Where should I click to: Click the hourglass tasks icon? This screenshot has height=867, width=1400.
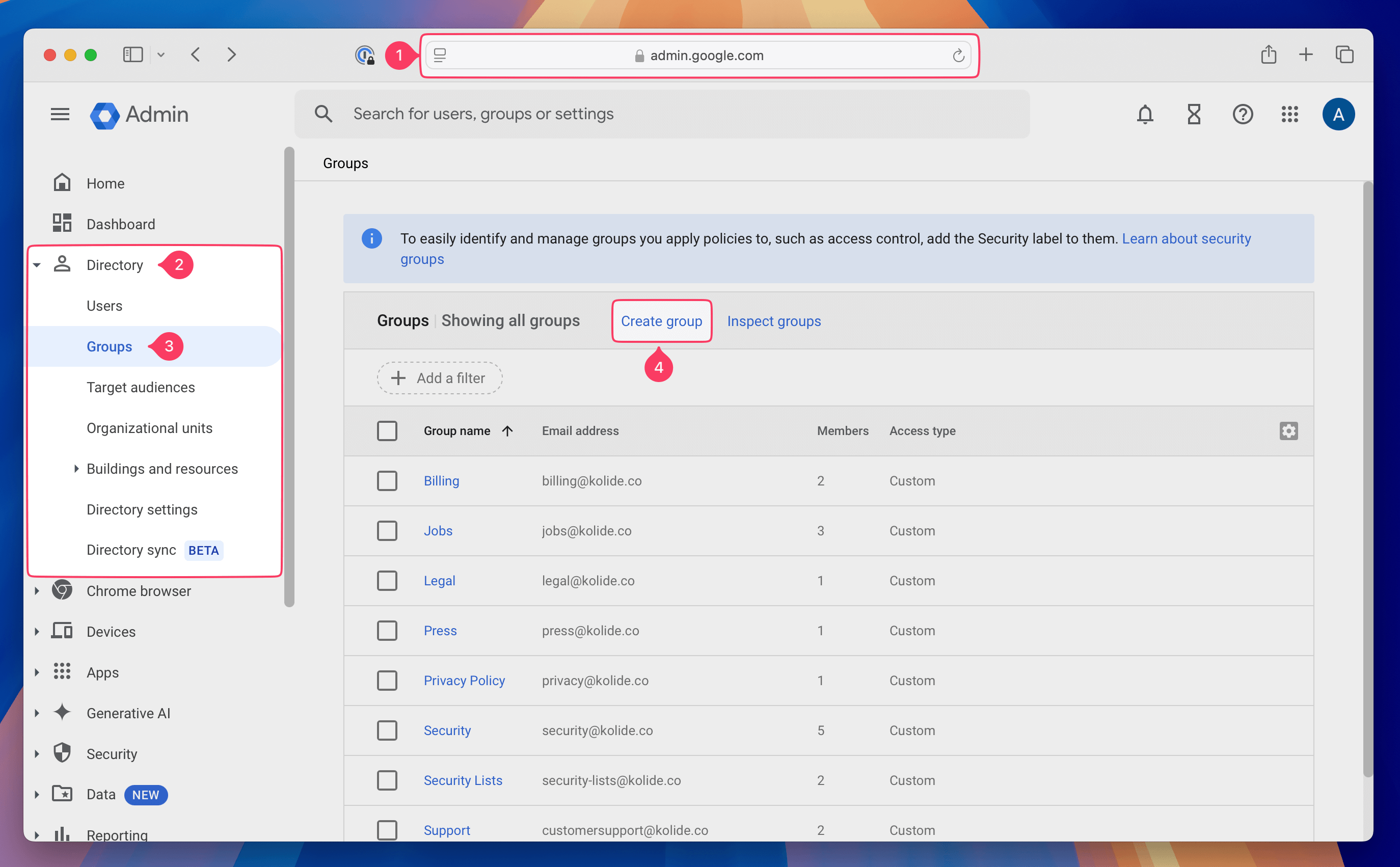(1194, 114)
